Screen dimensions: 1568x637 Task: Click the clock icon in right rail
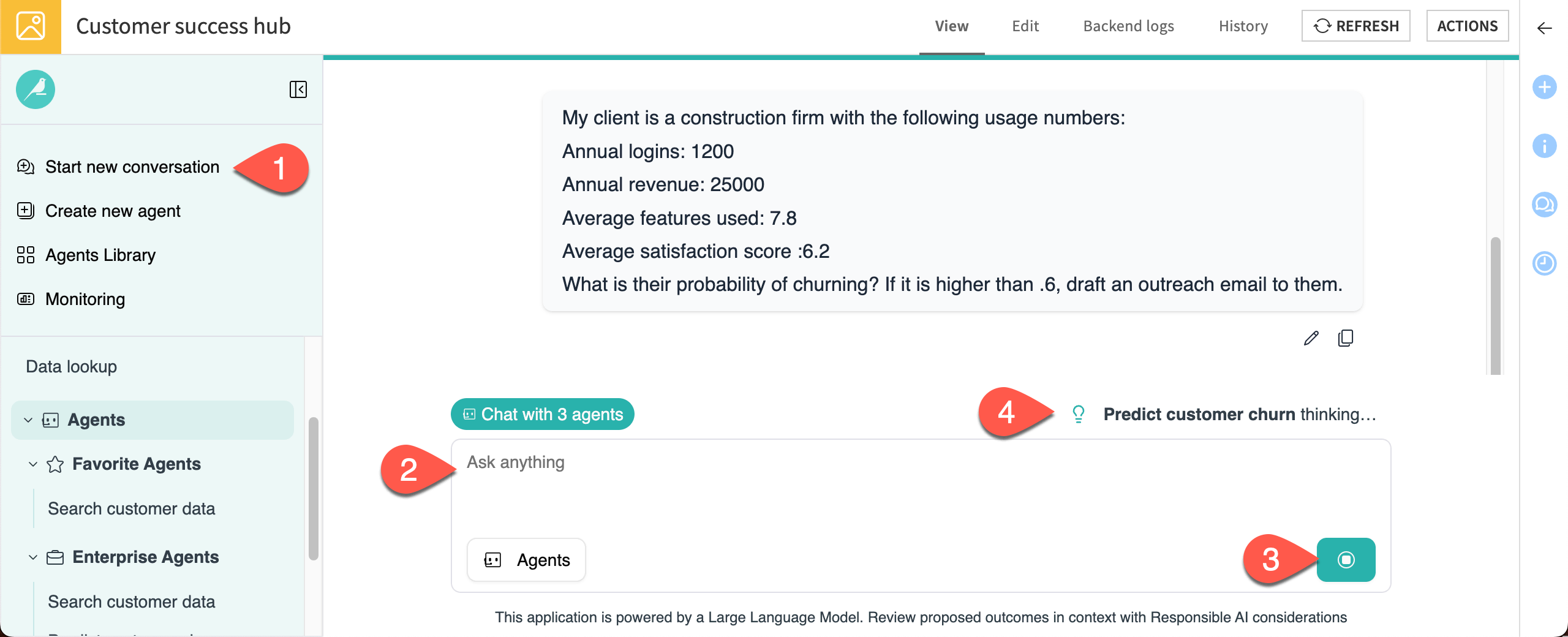point(1544,263)
